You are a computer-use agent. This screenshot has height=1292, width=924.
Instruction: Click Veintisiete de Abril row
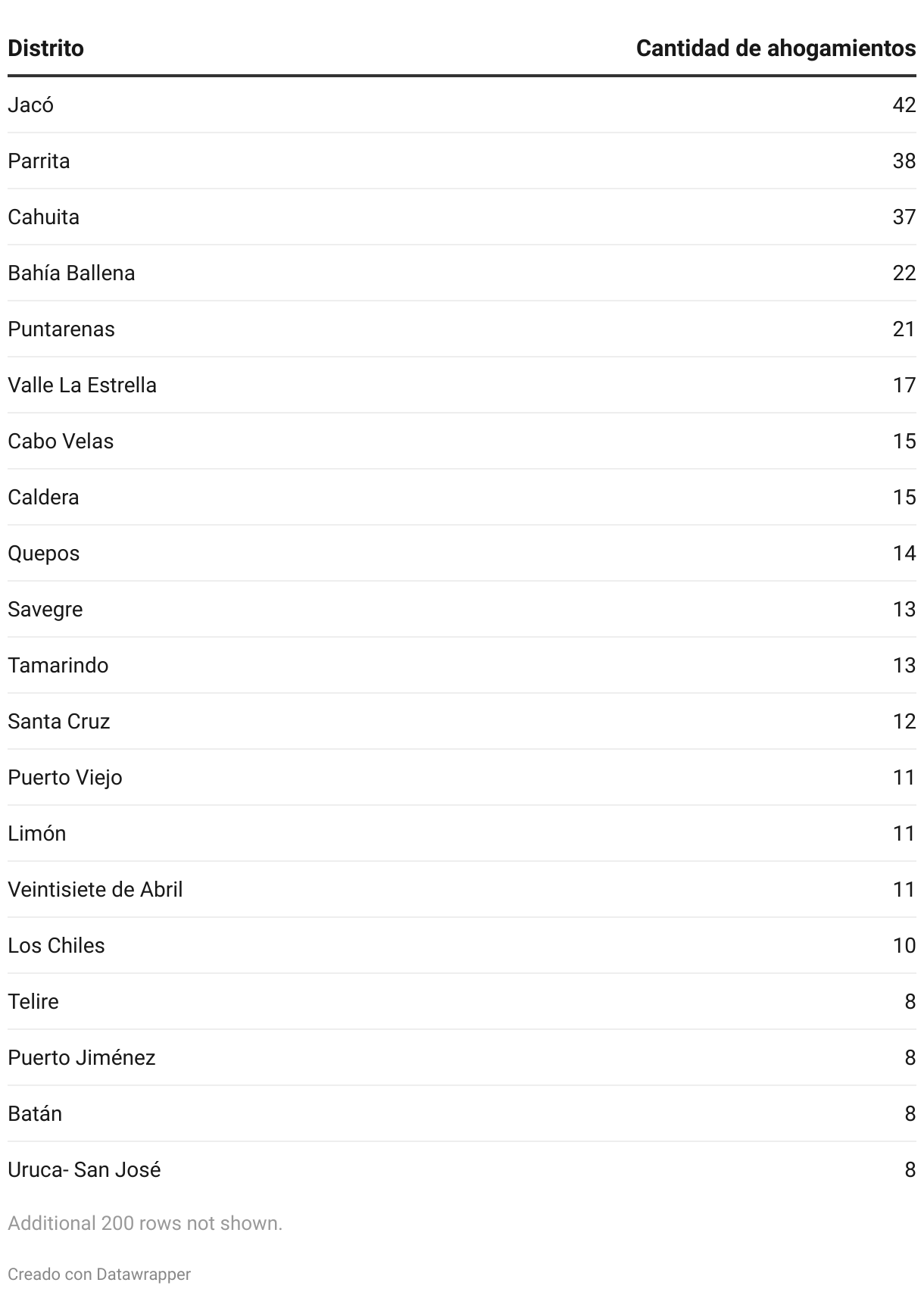(95, 889)
